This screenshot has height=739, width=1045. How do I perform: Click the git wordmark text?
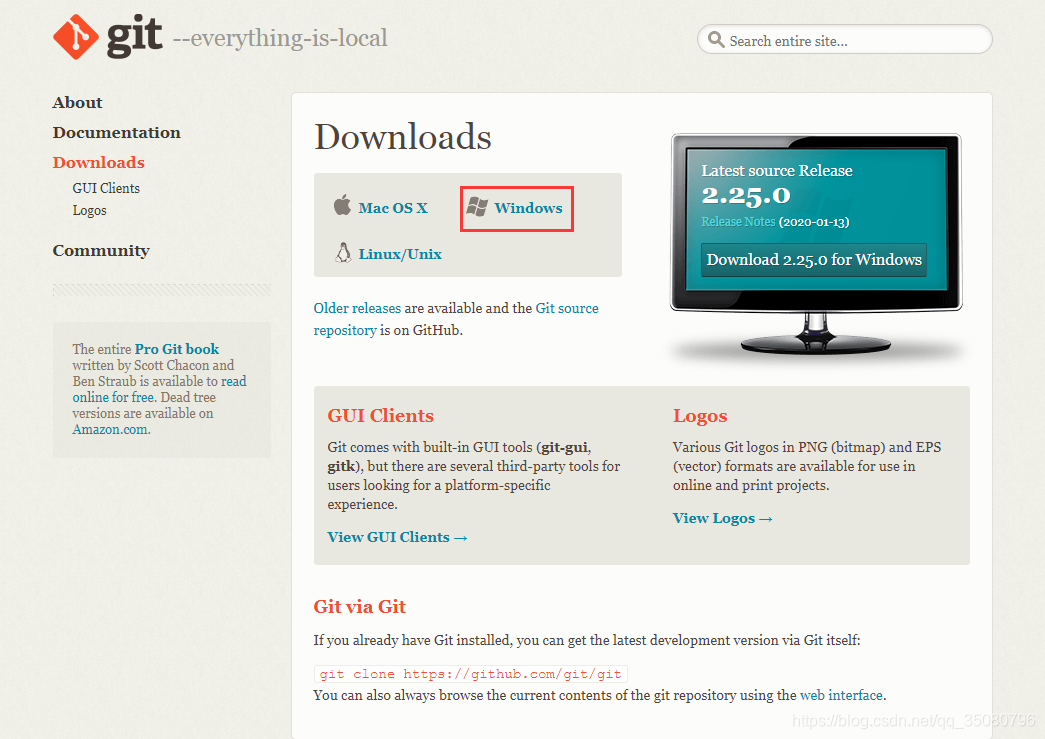pos(134,36)
